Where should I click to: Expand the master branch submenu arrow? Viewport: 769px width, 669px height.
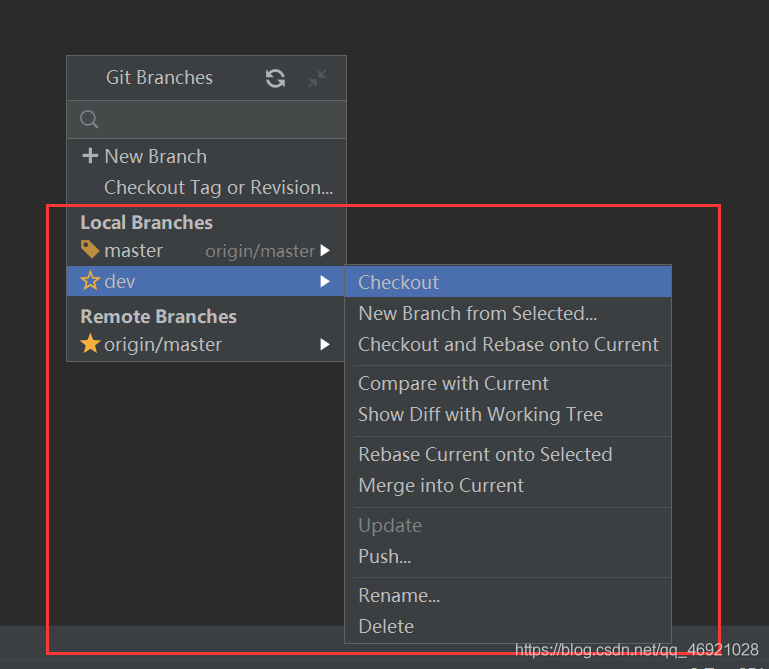coord(325,251)
